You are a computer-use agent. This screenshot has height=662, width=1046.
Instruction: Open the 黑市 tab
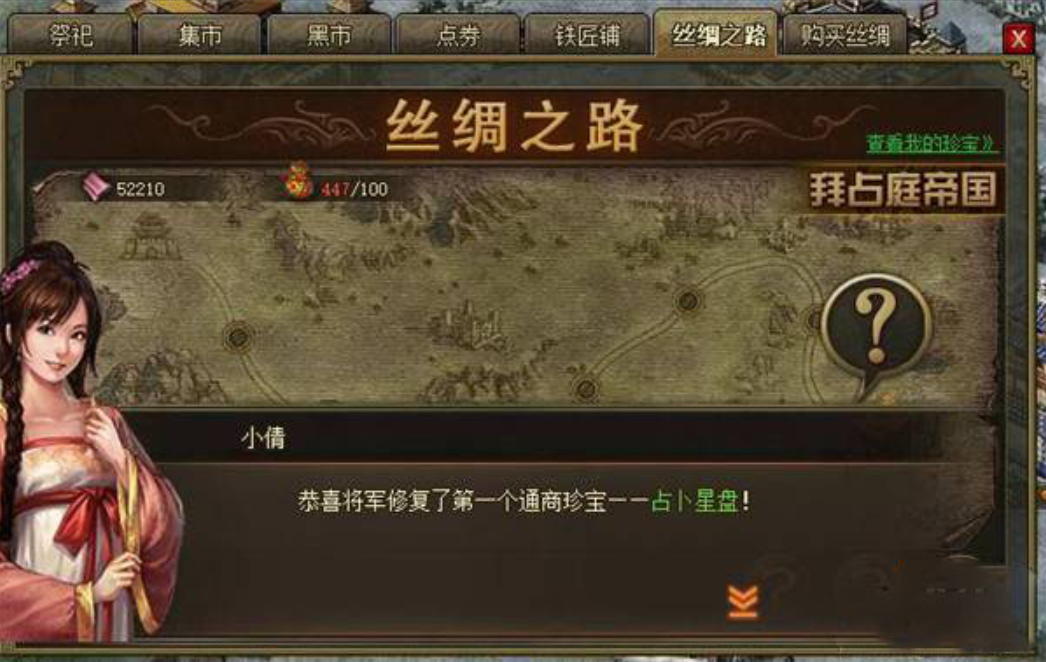pos(328,35)
